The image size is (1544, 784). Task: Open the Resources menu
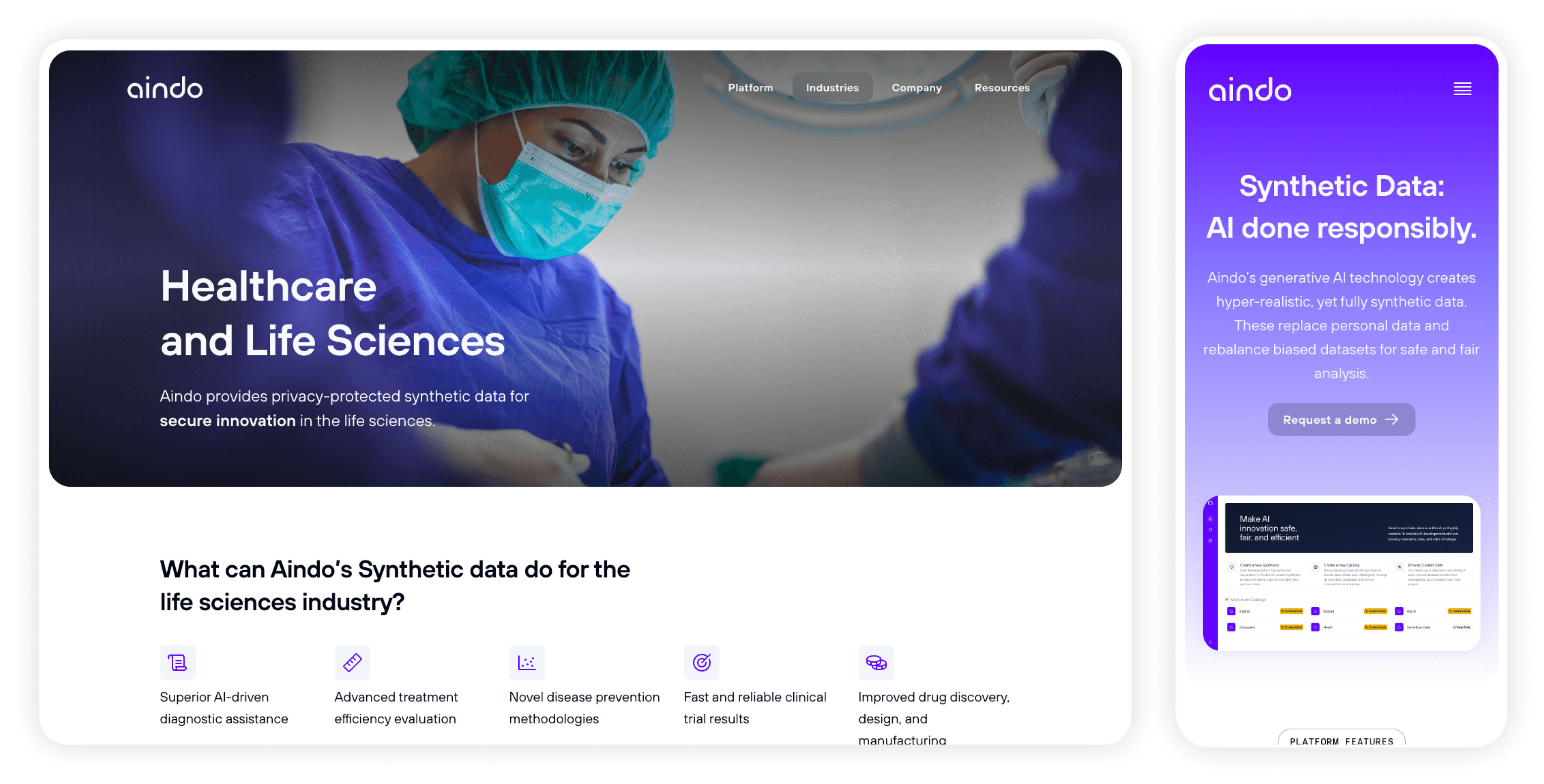[1002, 88]
